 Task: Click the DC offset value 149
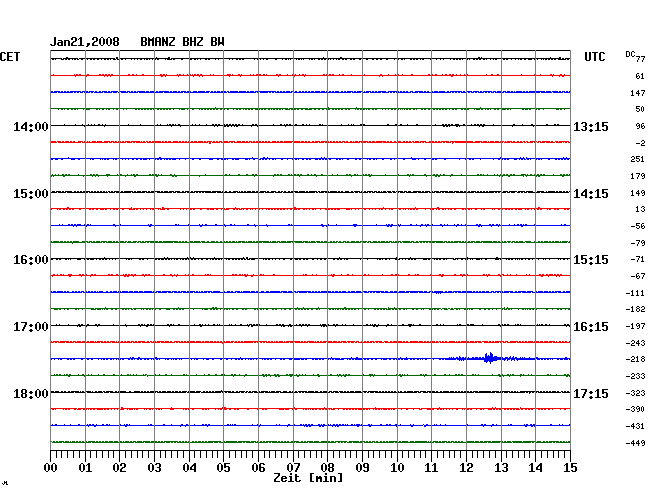click(638, 193)
